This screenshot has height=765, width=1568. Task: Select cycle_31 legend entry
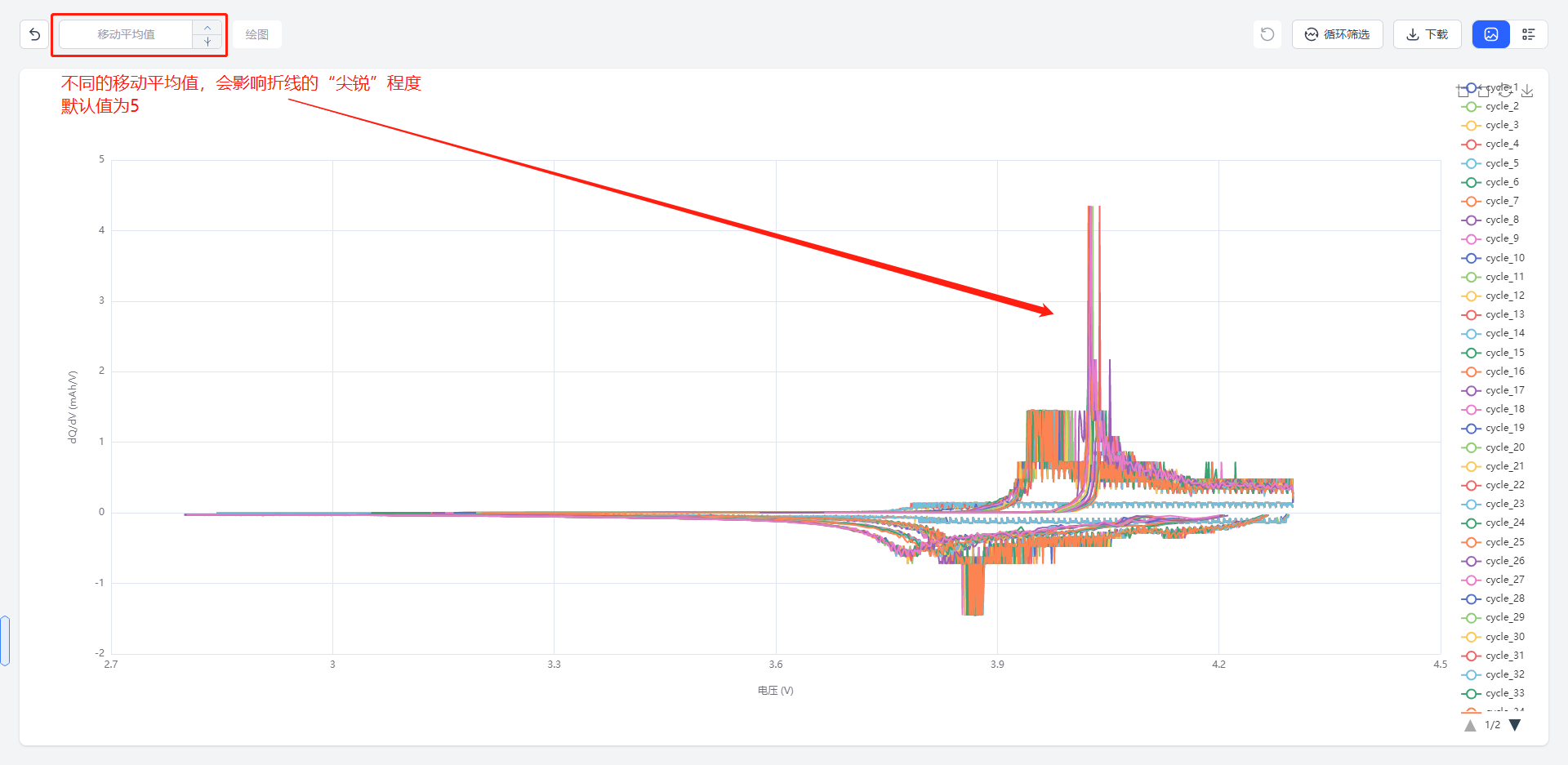pos(1493,656)
